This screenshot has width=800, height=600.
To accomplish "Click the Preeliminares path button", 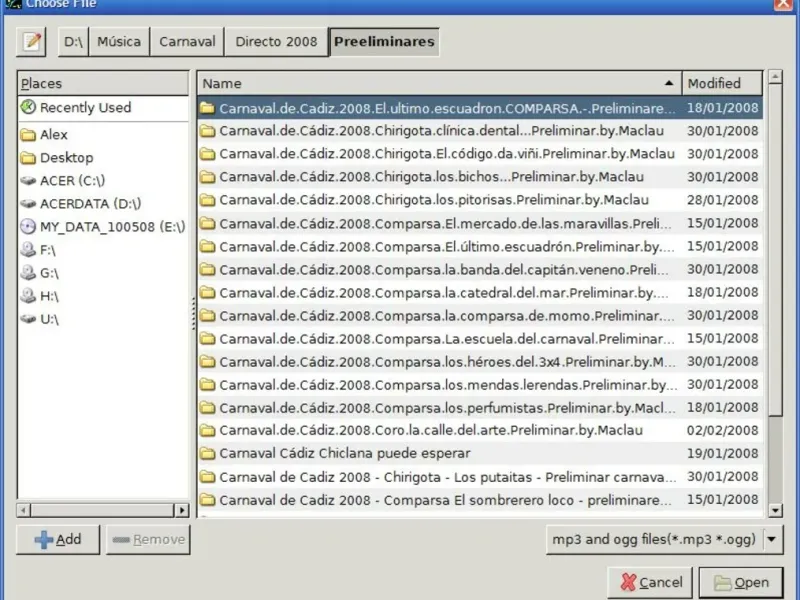I will tap(384, 41).
